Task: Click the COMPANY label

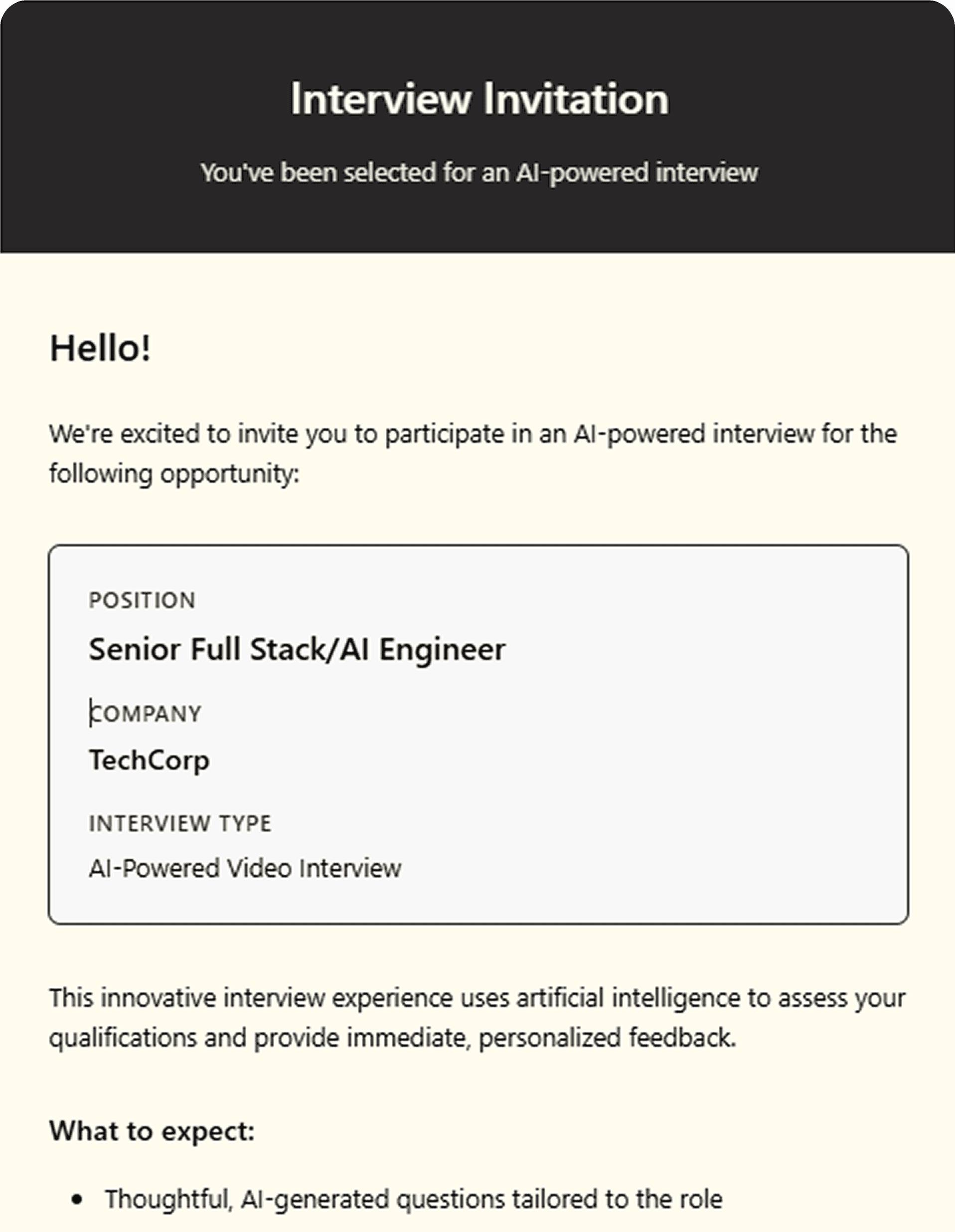Action: pyautogui.click(x=146, y=714)
